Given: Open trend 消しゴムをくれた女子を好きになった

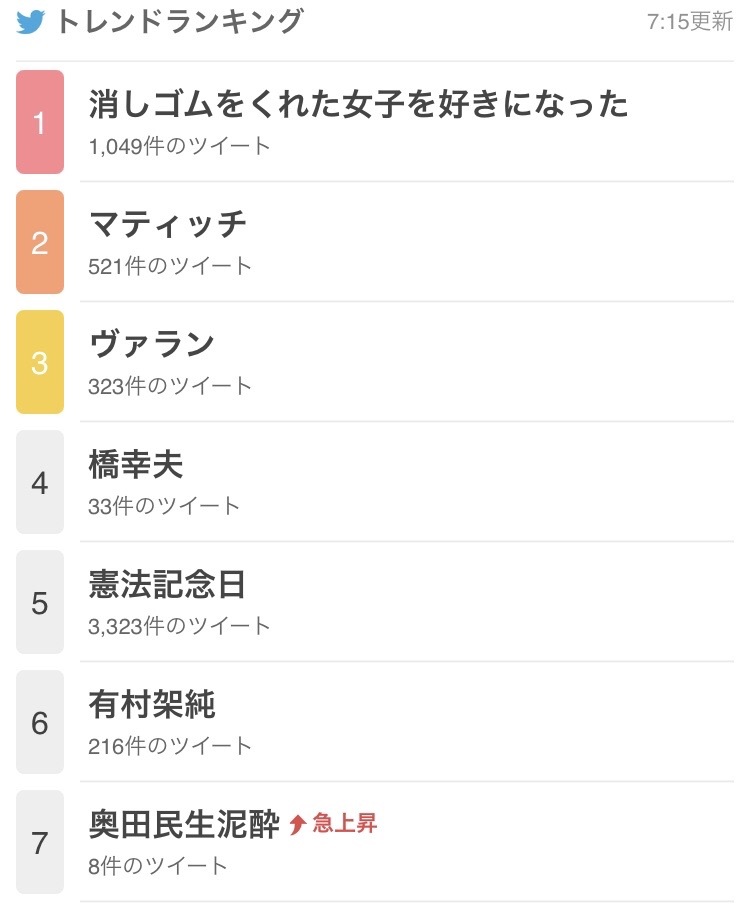Looking at the screenshot, I should [x=358, y=104].
